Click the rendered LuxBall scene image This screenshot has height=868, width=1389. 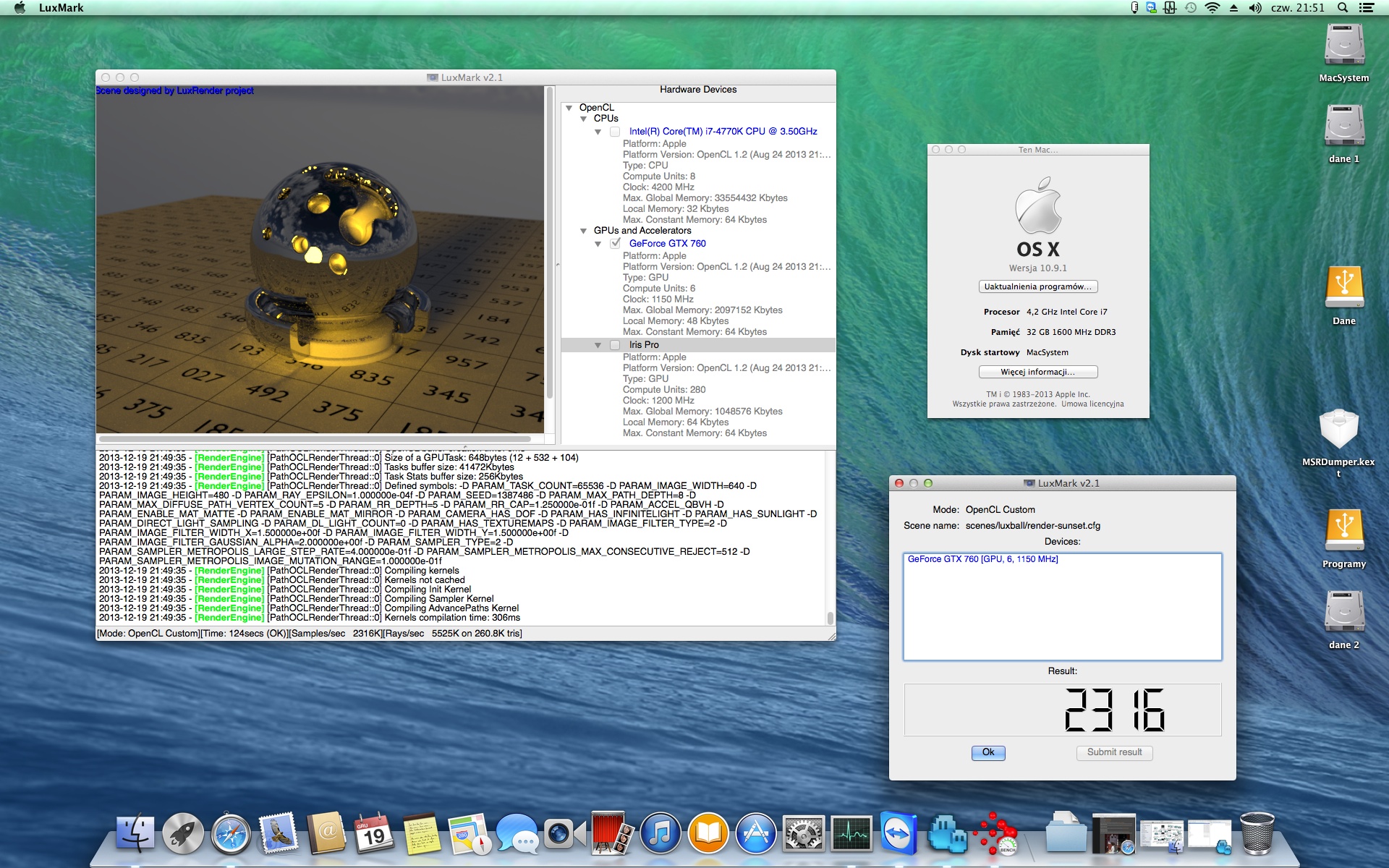[320, 260]
